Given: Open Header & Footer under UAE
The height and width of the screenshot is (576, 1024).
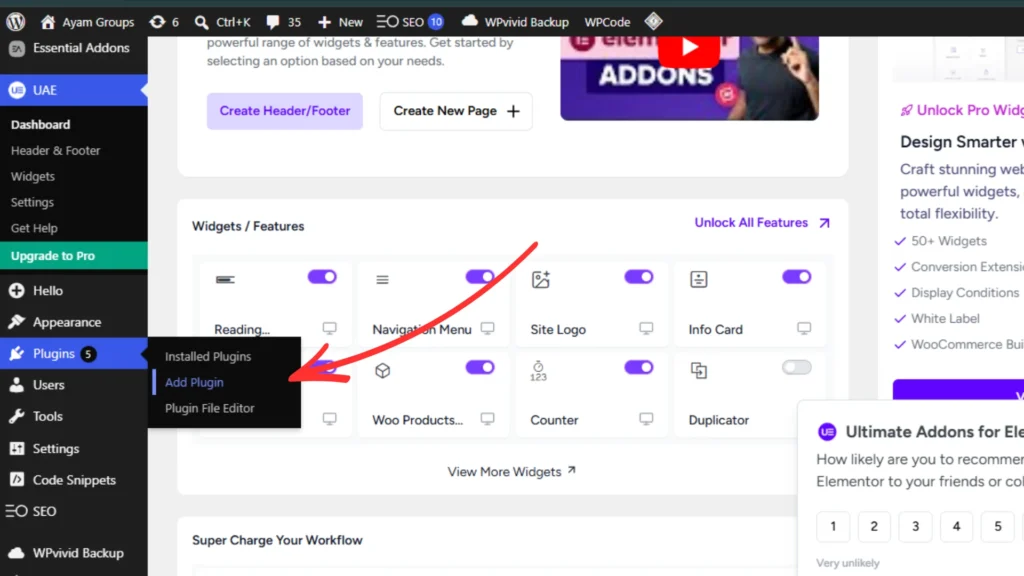Looking at the screenshot, I should [56, 151].
